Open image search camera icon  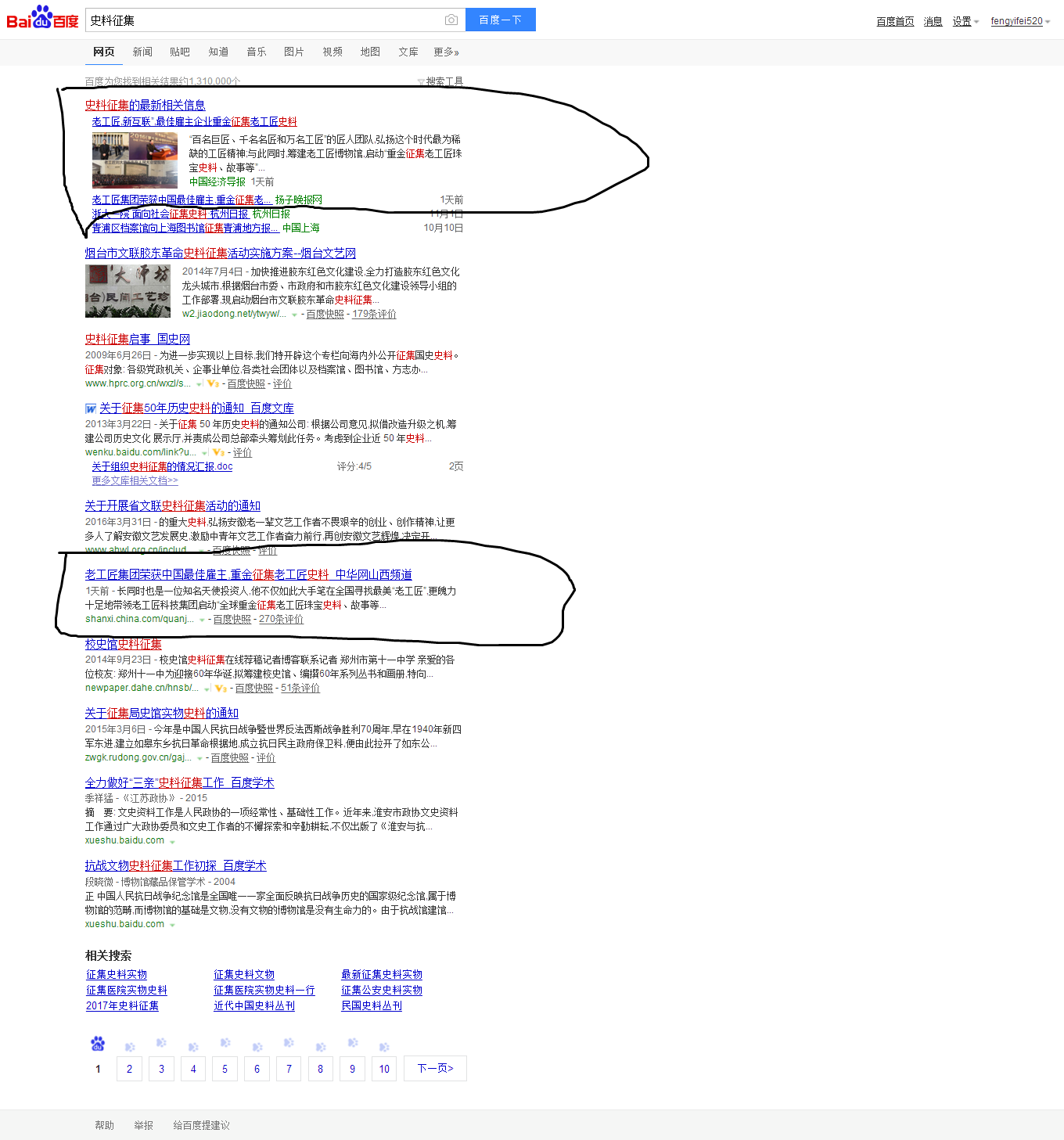tap(451, 20)
